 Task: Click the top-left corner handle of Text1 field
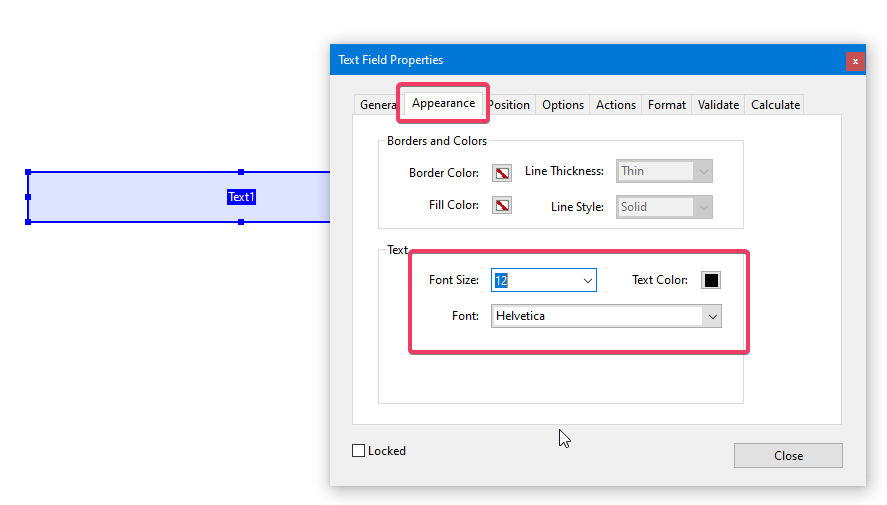(28, 172)
